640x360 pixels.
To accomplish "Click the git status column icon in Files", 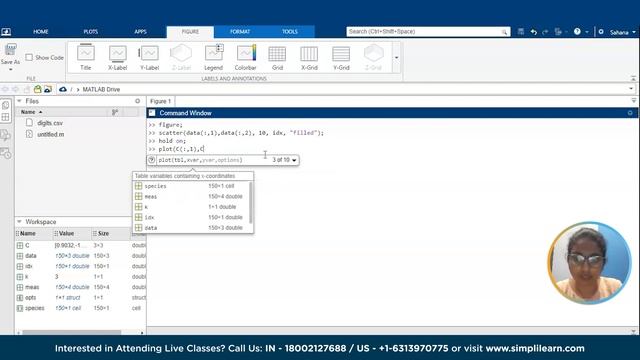I will click(115, 112).
